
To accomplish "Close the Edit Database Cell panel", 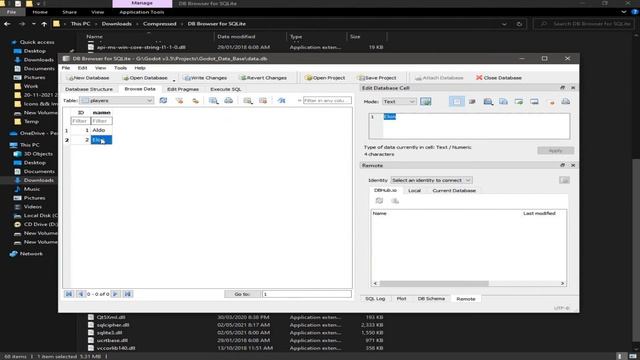I will click(573, 88).
